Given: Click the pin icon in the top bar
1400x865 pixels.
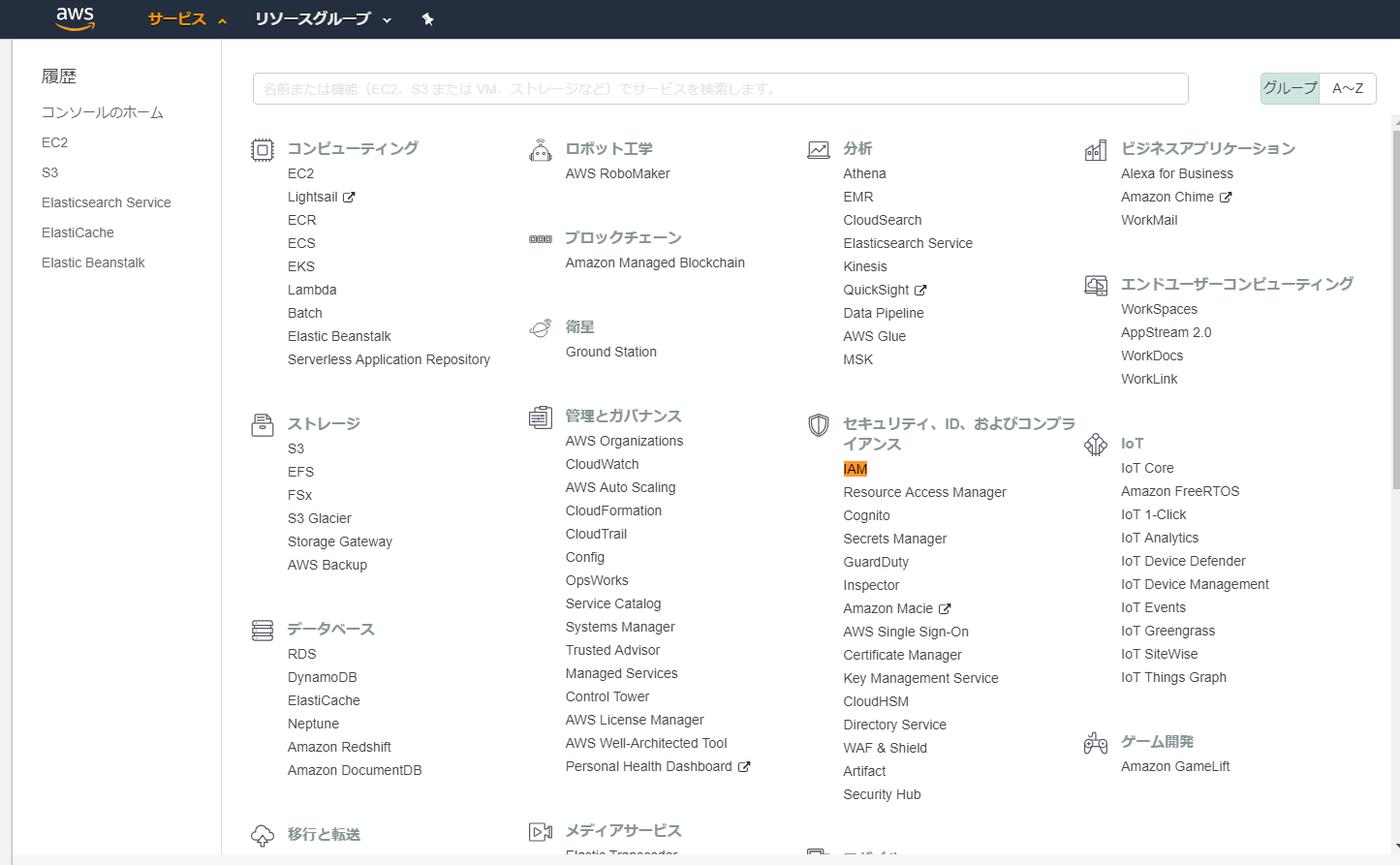Looking at the screenshot, I should 427,19.
